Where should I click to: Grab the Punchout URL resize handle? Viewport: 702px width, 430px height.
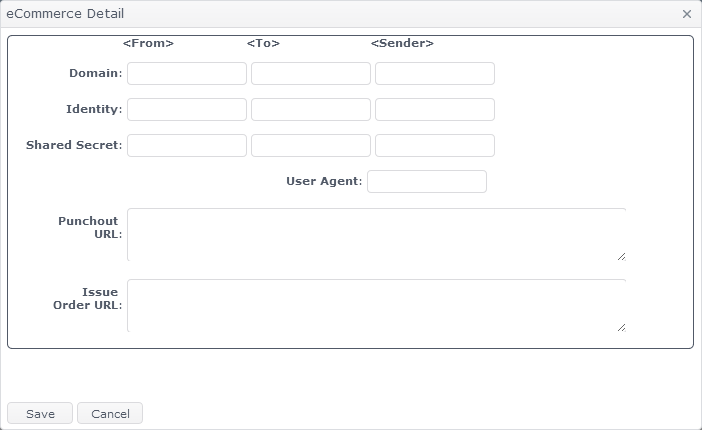(621, 256)
